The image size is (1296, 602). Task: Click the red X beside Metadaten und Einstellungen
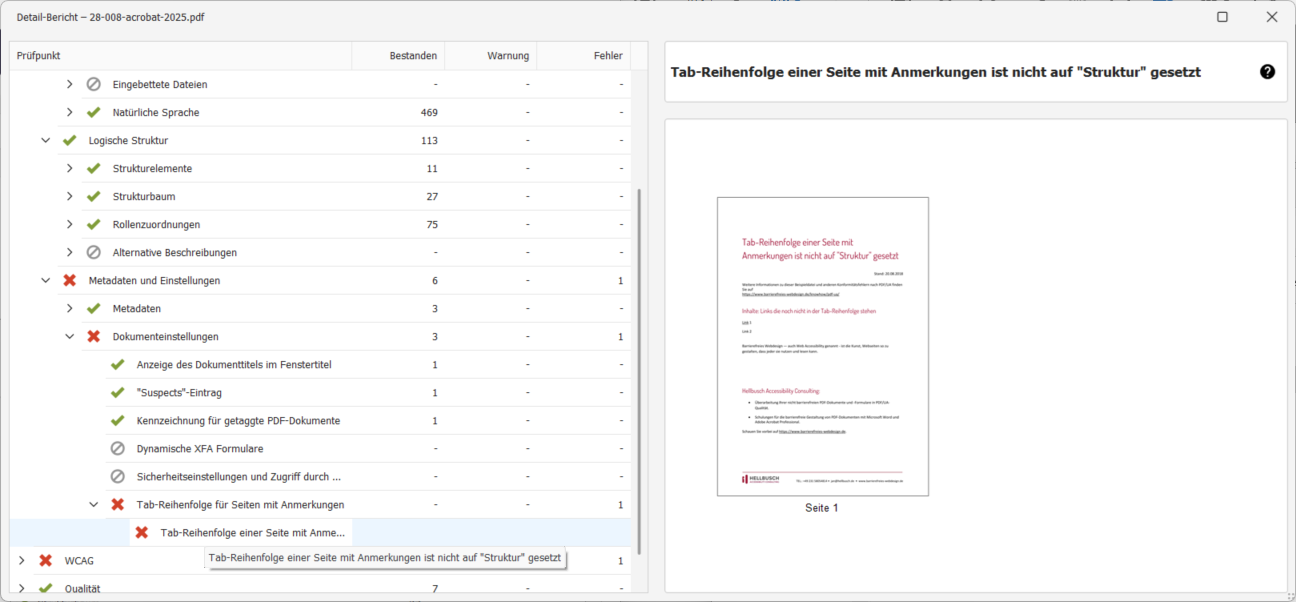click(69, 280)
